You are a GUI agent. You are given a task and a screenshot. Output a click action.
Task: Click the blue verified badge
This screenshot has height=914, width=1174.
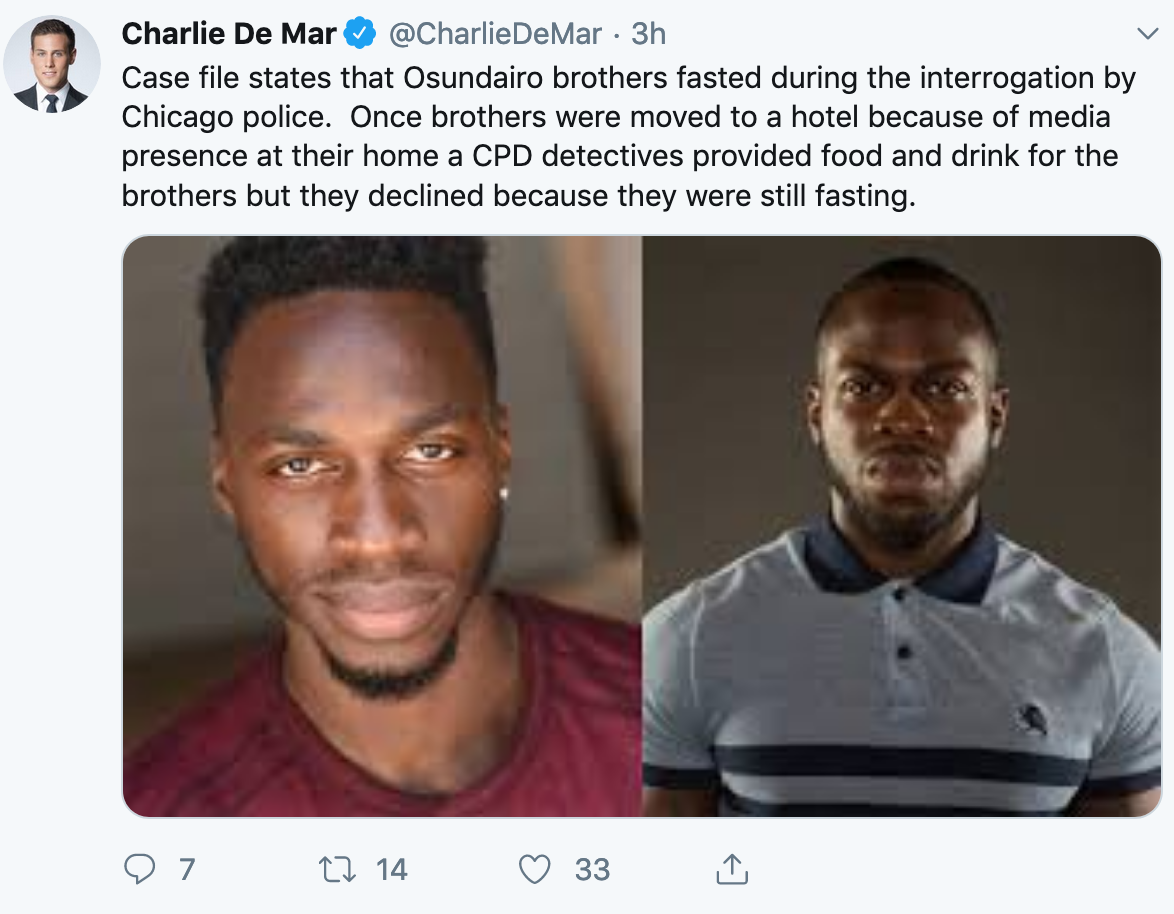tap(360, 34)
